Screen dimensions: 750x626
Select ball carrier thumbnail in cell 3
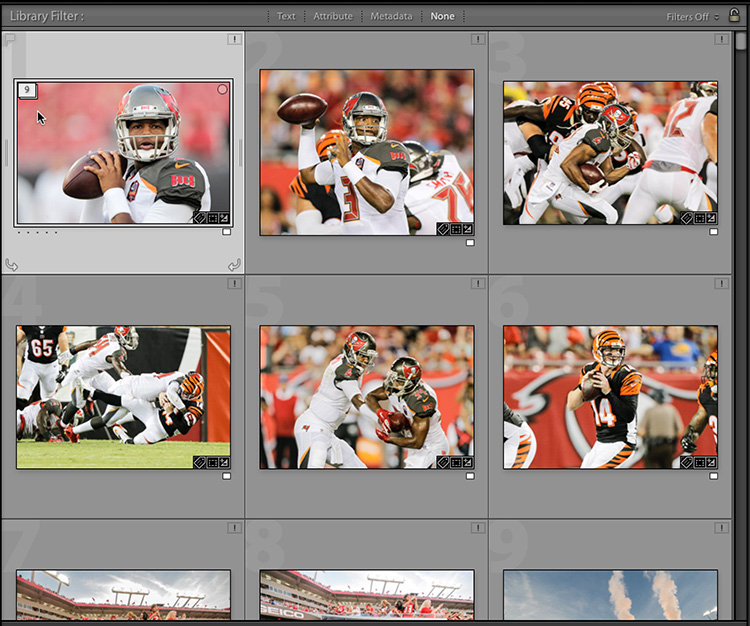[610, 153]
